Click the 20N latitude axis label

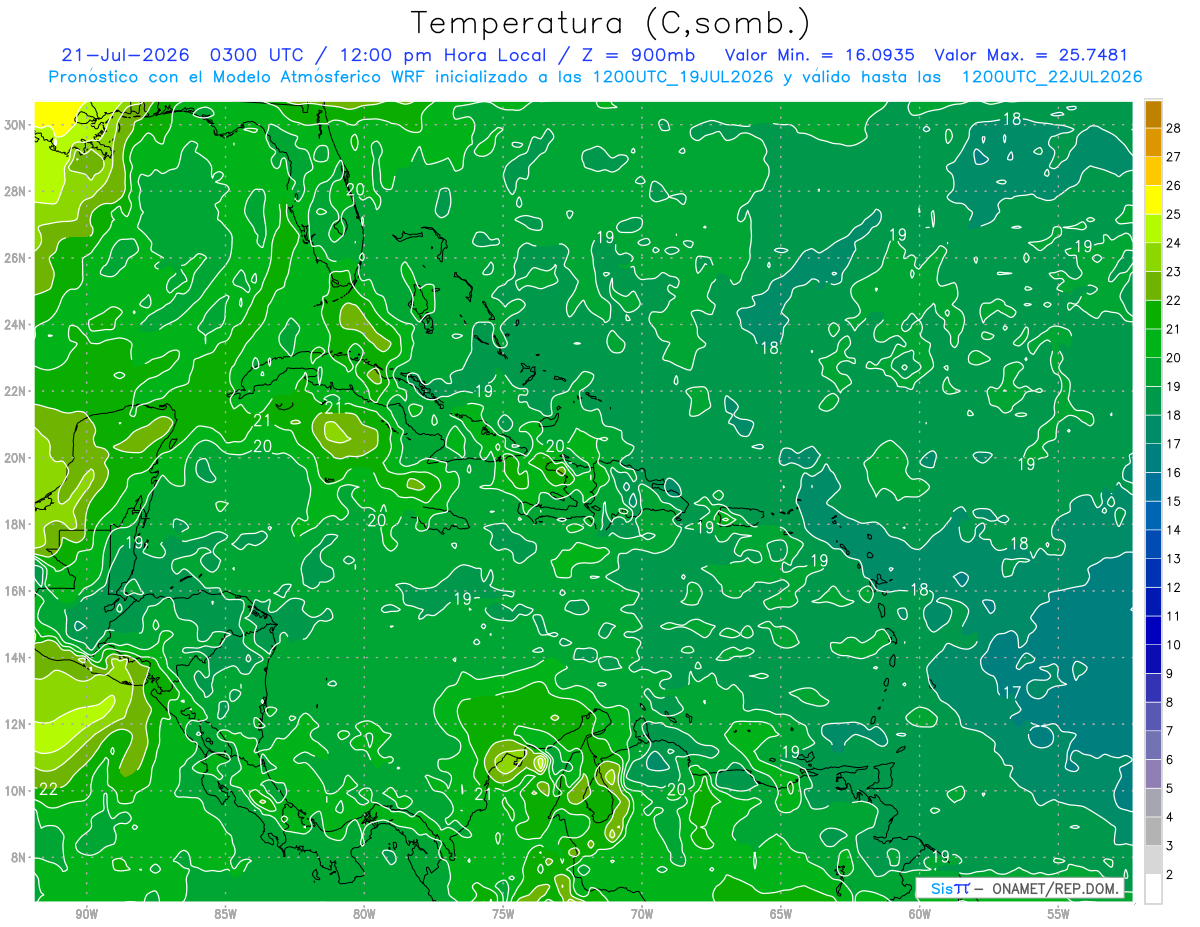coord(16,458)
